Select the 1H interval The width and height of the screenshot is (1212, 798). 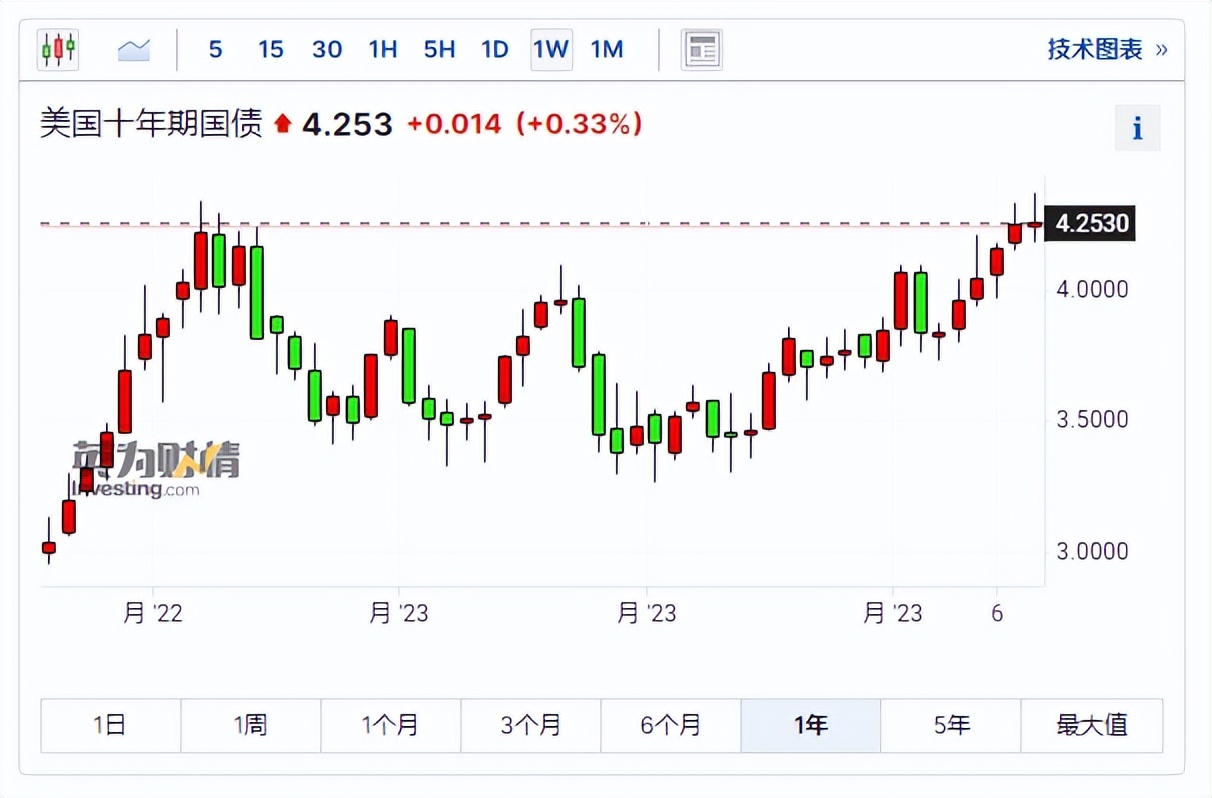(x=382, y=48)
